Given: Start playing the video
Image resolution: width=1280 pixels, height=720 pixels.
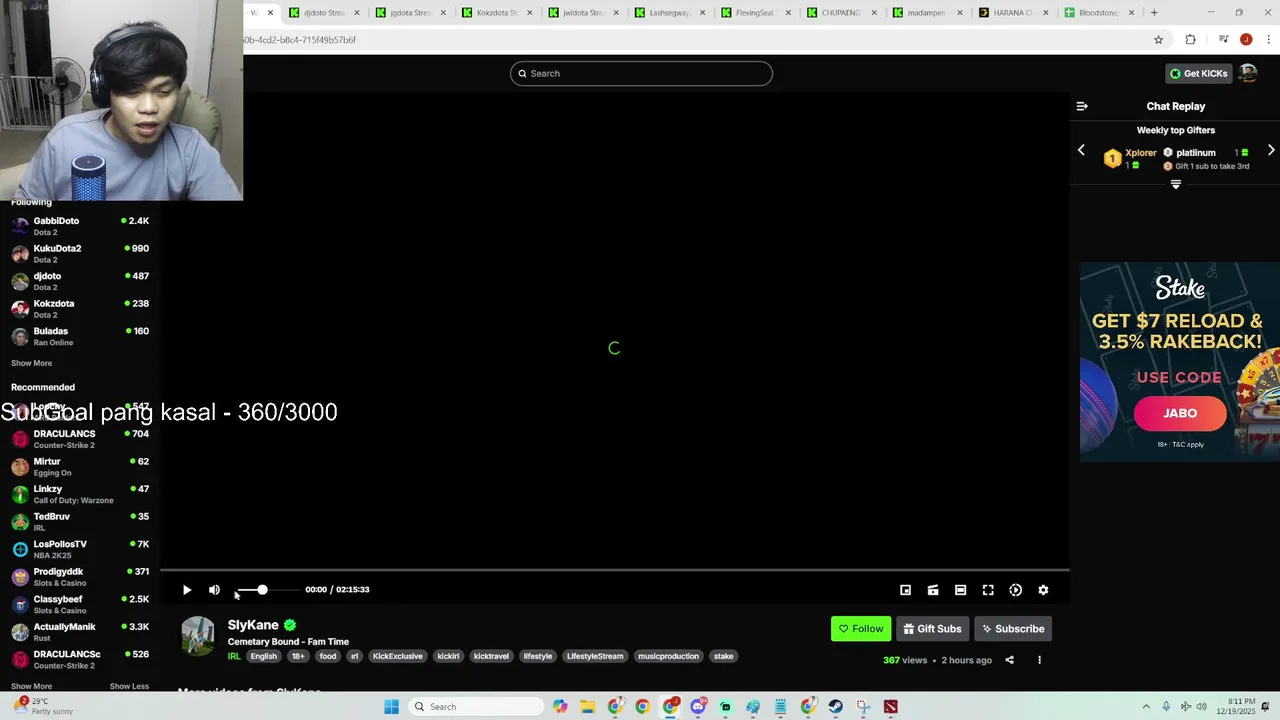Looking at the screenshot, I should [x=187, y=590].
